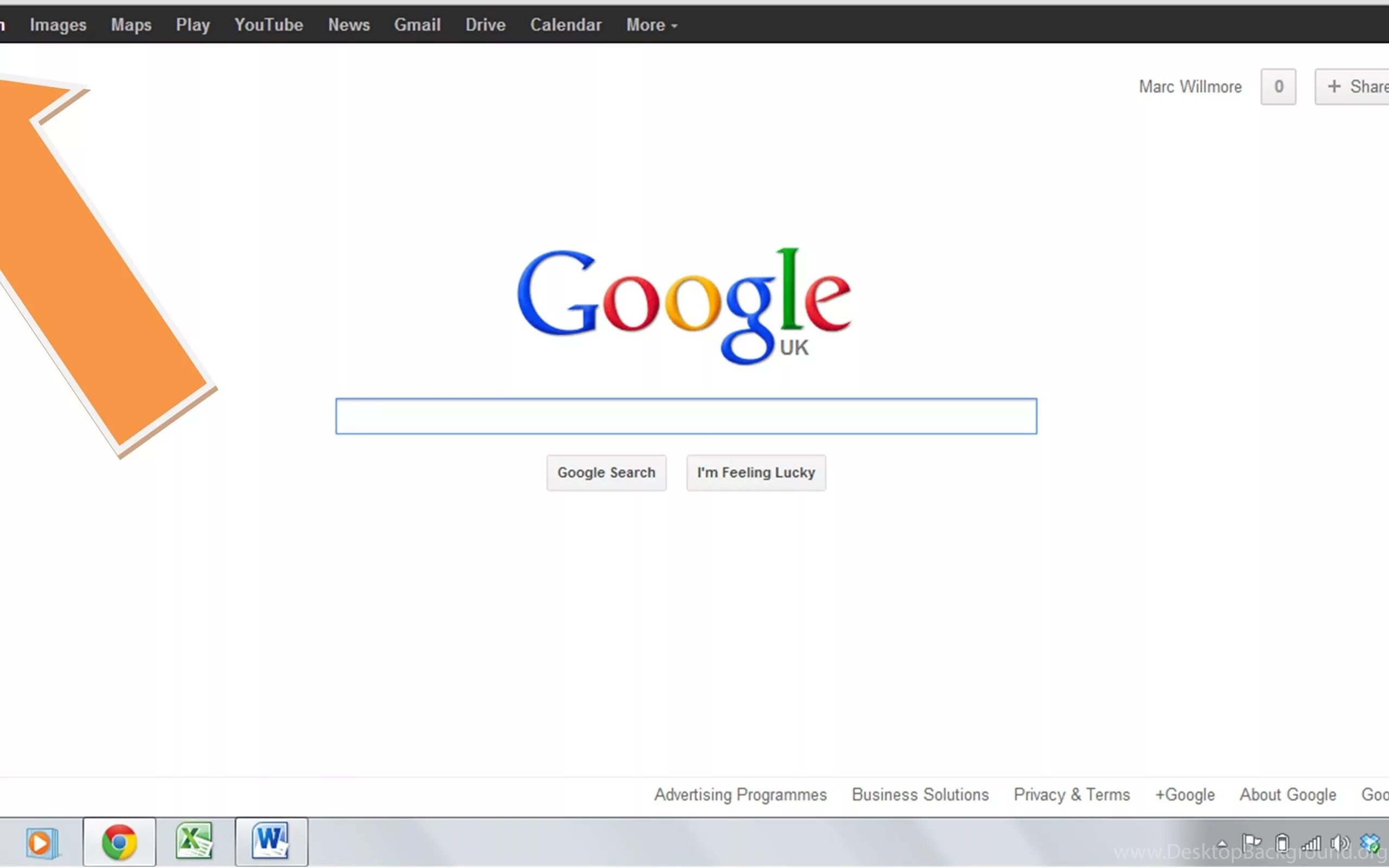Open Microsoft Word from taskbar
The width and height of the screenshot is (1389, 868).
point(270,841)
